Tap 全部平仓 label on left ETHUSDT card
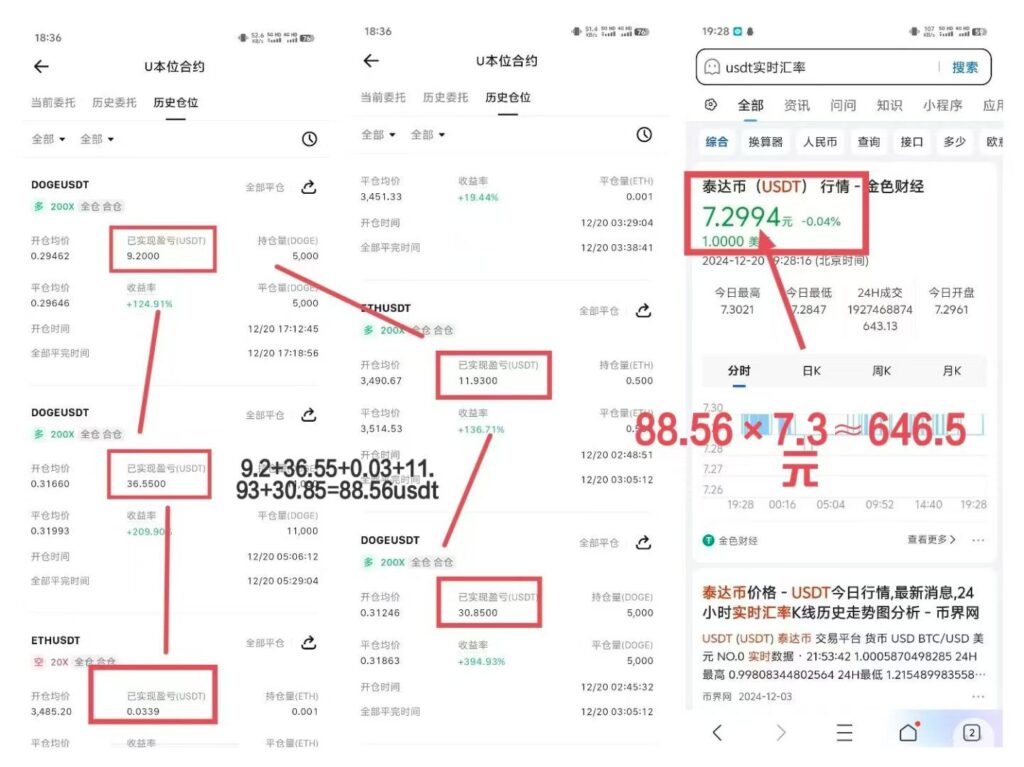The height and width of the screenshot is (767, 1024). (265, 643)
